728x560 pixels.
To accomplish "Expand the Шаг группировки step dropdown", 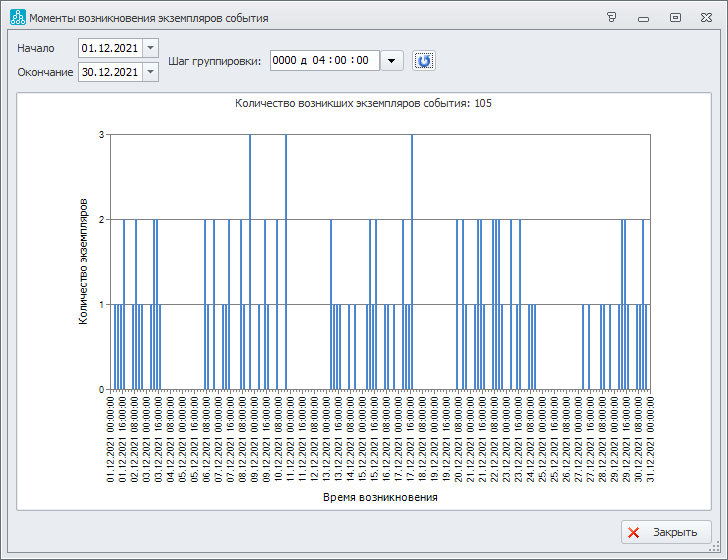I will click(x=393, y=61).
